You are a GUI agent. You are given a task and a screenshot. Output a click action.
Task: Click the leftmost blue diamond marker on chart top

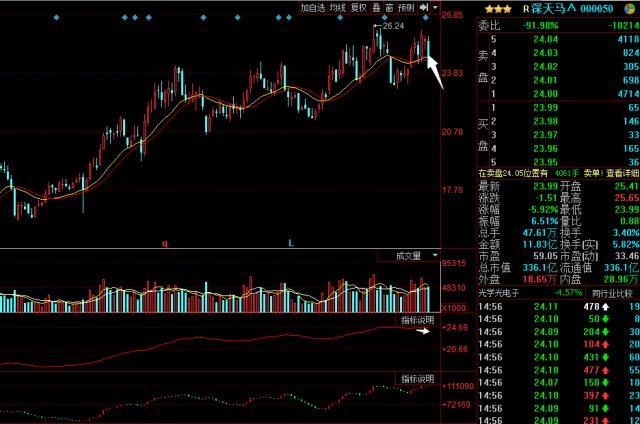tap(56, 18)
